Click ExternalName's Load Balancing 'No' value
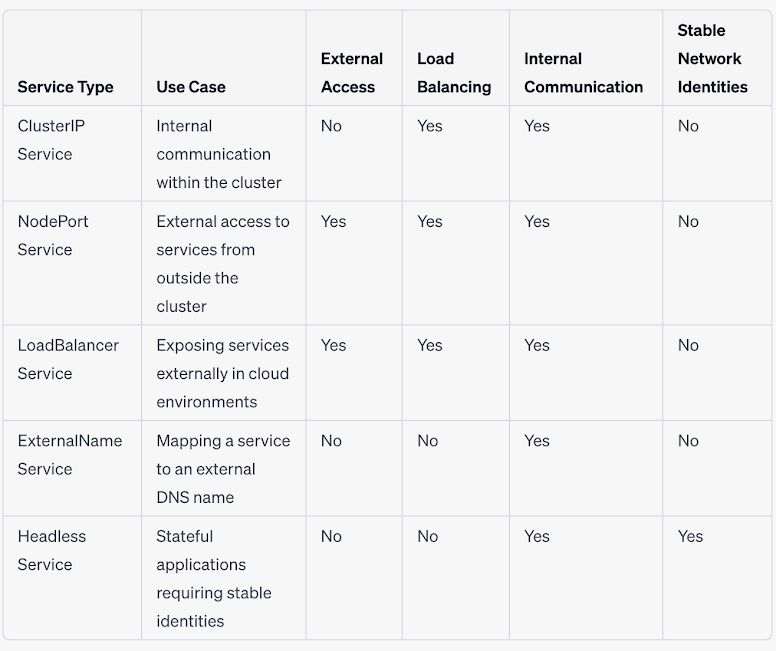The width and height of the screenshot is (776, 651). pos(428,441)
